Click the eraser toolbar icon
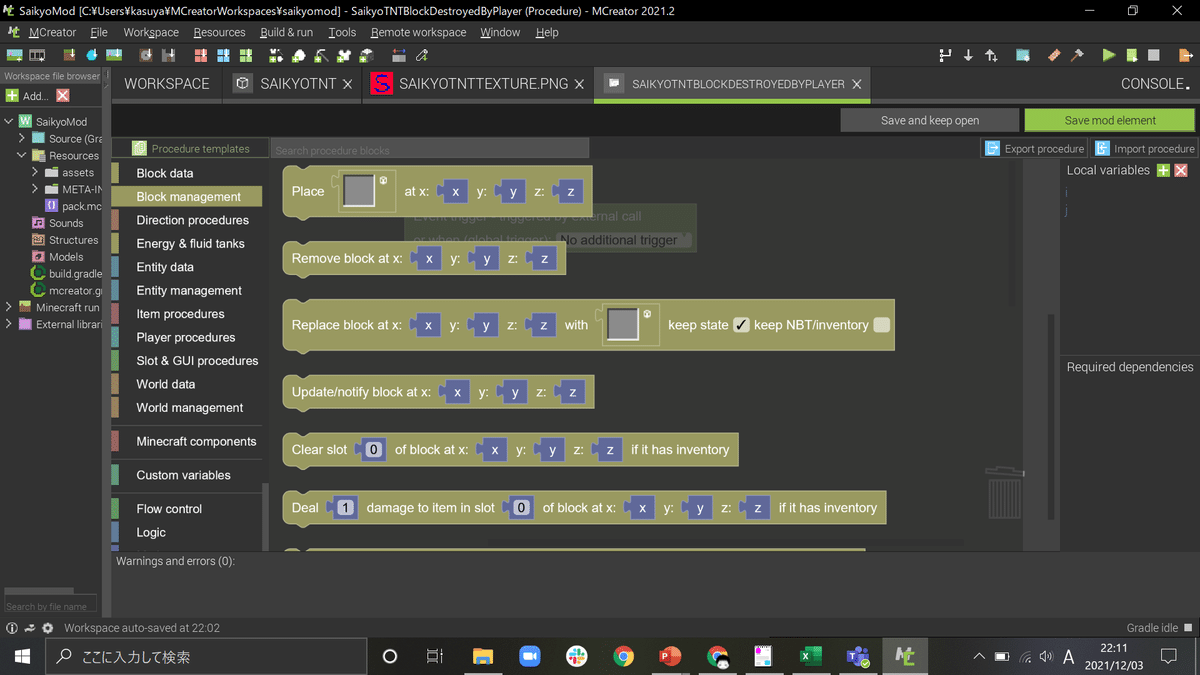 1053,55
